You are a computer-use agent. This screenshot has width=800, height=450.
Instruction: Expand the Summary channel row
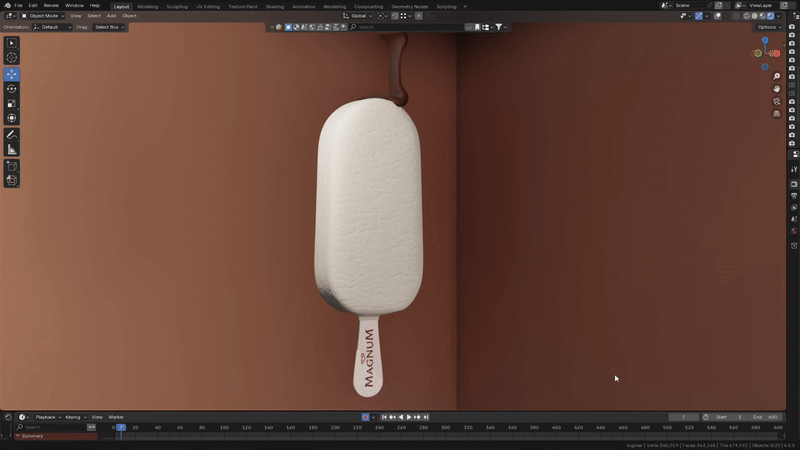pos(18,436)
